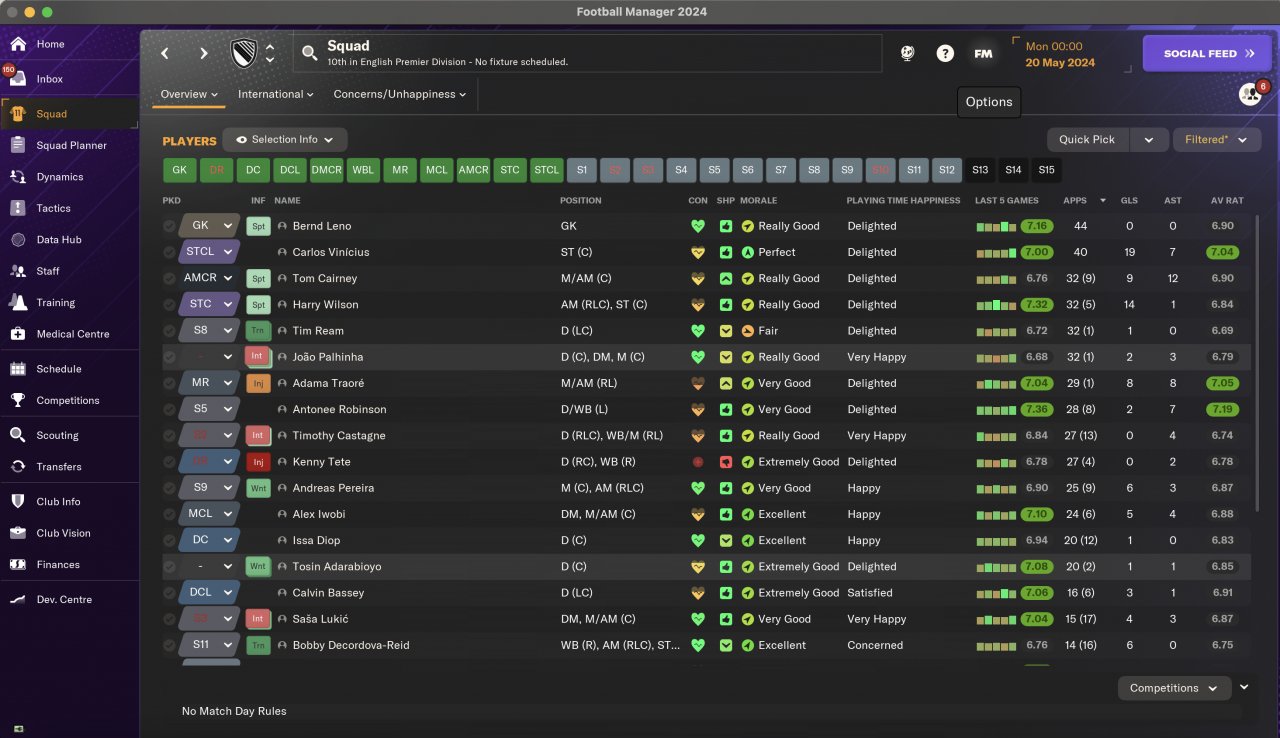Image resolution: width=1280 pixels, height=738 pixels.
Task: Open the FM options menu icon
Action: [983, 53]
